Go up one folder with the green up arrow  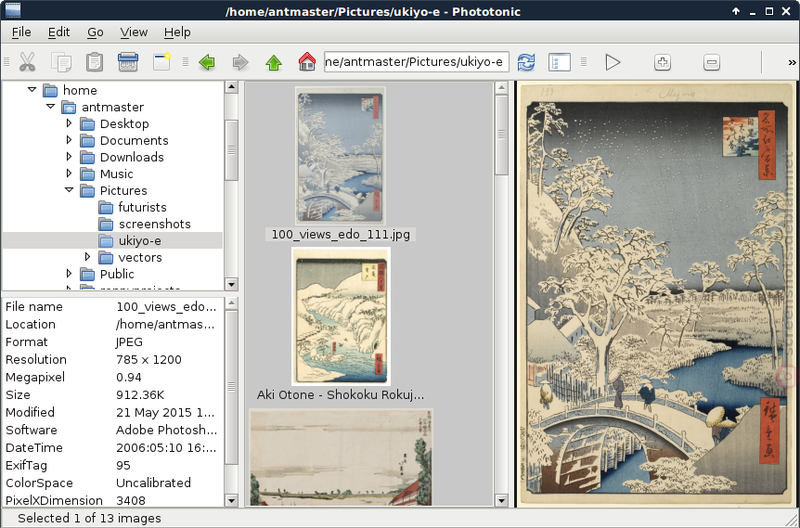coord(274,62)
